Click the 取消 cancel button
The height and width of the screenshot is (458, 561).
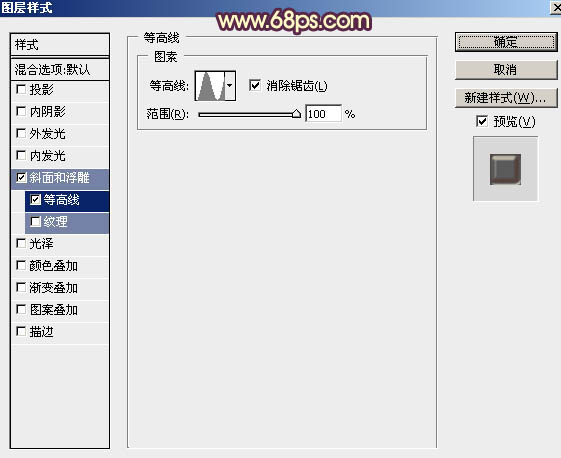click(506, 70)
